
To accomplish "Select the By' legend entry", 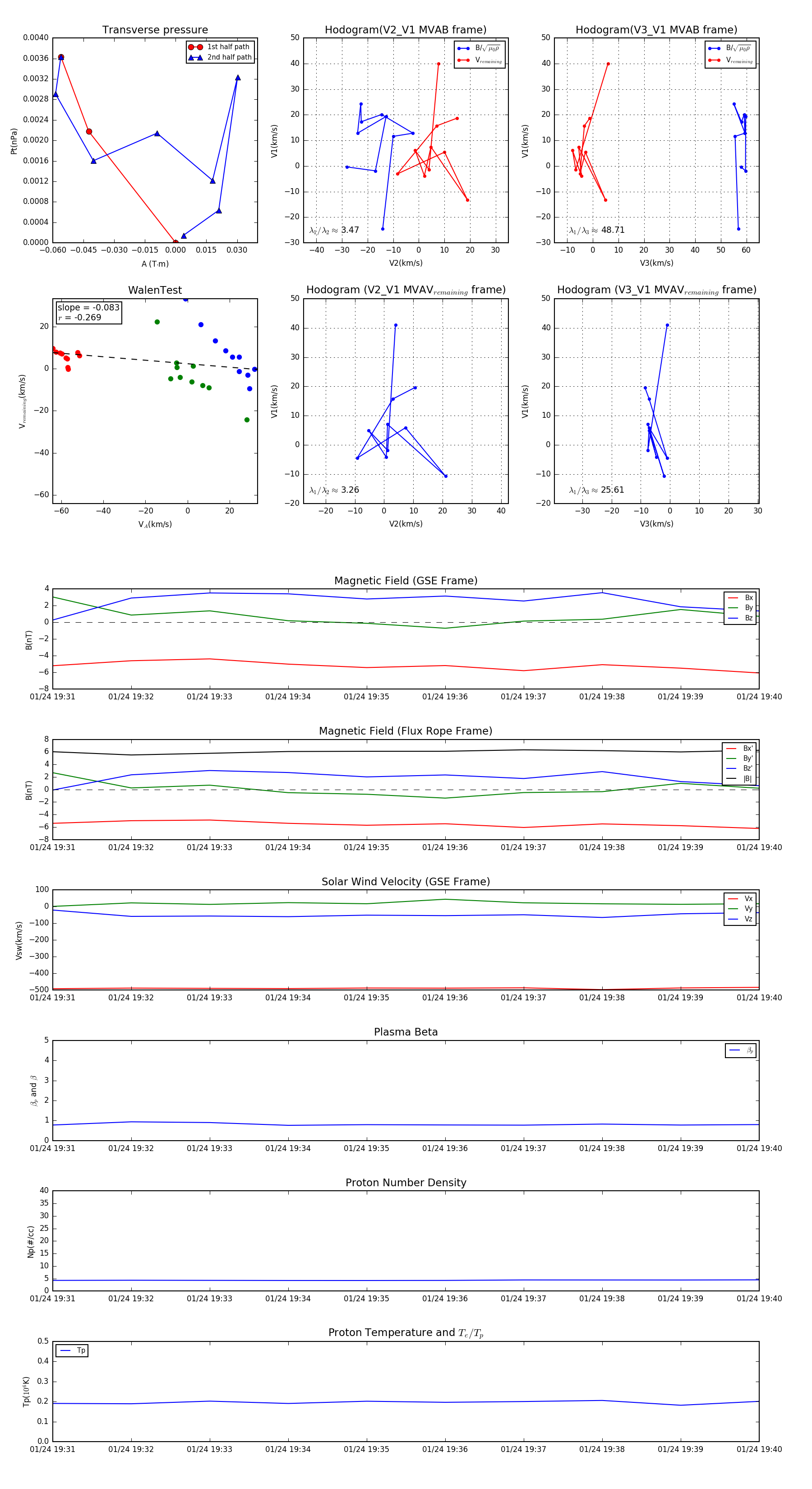I will coord(739,758).
